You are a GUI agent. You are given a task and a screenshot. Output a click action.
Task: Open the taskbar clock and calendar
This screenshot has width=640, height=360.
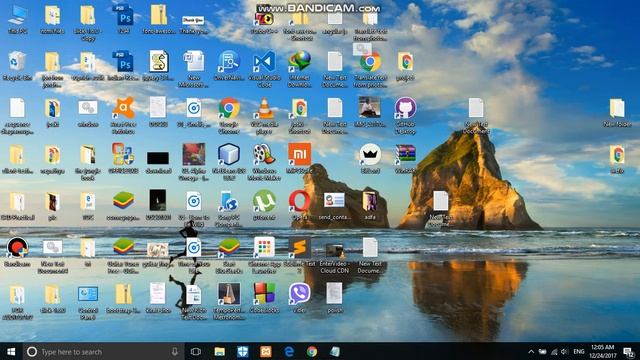tap(602, 351)
